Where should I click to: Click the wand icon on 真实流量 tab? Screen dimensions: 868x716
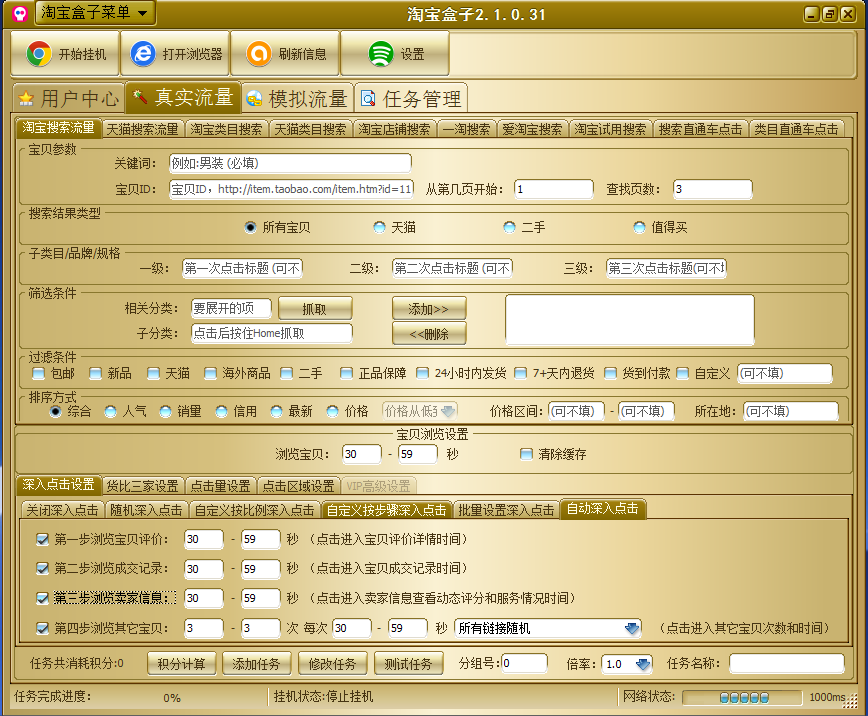click(x=140, y=97)
